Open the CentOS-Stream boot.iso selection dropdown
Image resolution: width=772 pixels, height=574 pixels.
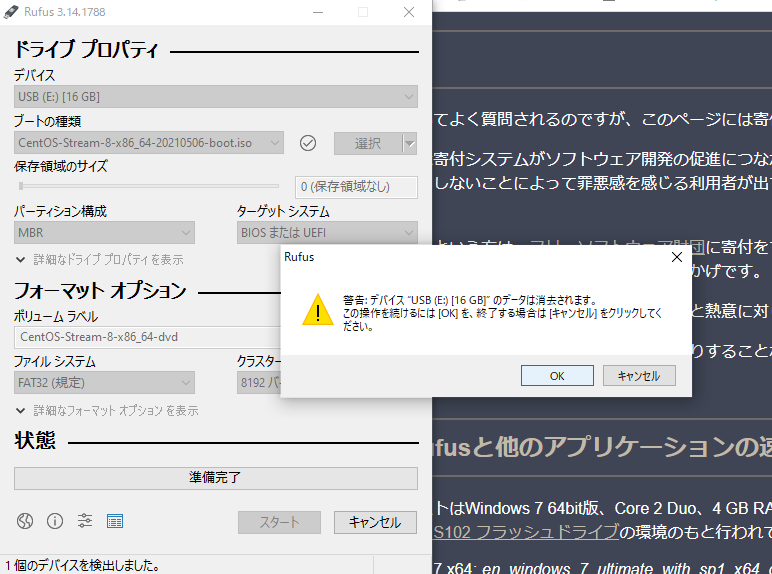point(149,143)
